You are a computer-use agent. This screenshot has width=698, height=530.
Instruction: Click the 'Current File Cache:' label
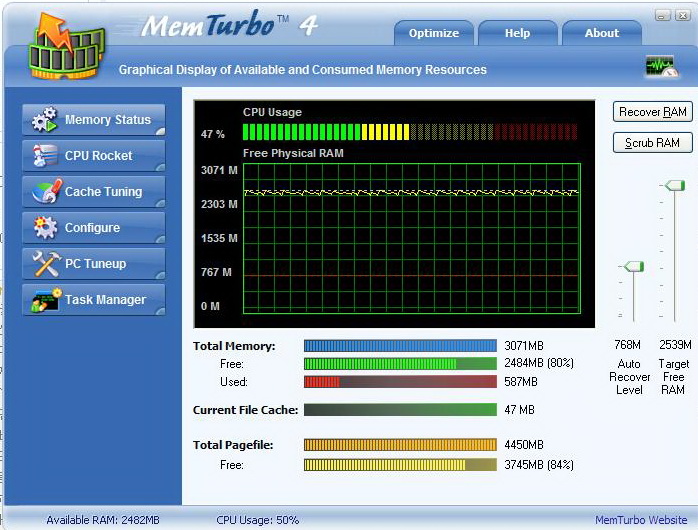245,410
